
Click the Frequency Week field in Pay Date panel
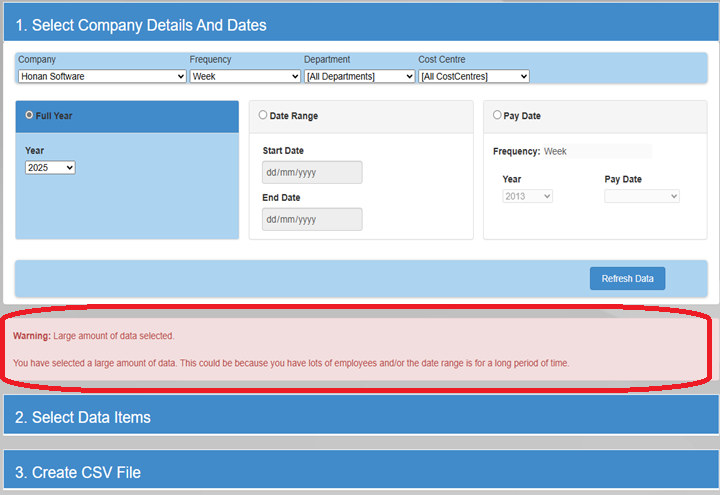tap(596, 151)
